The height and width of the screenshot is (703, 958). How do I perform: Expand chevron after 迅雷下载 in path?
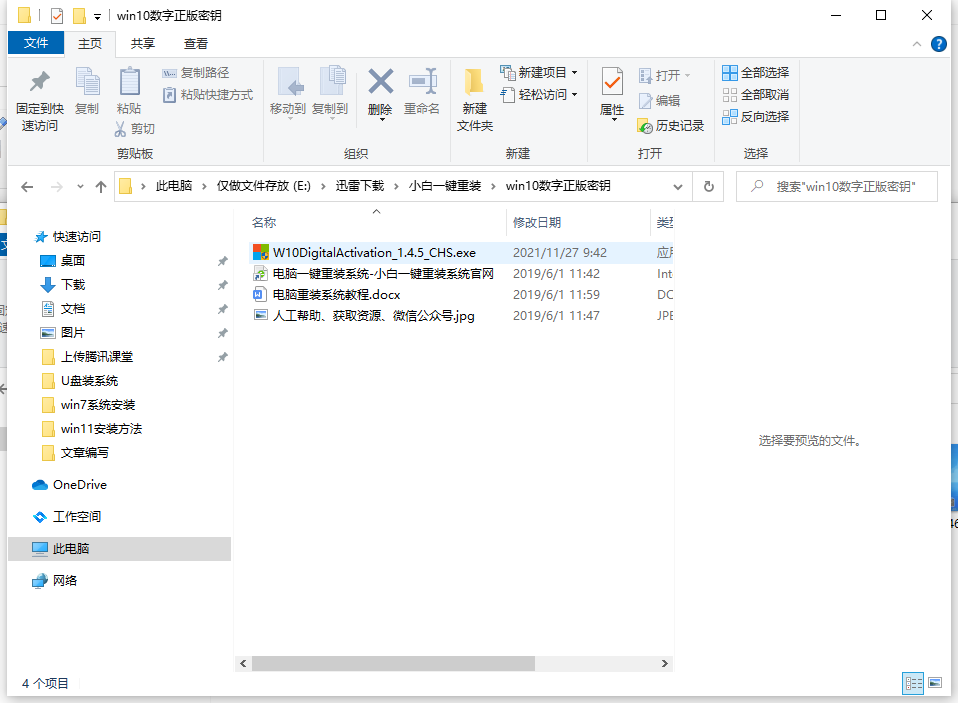point(397,186)
